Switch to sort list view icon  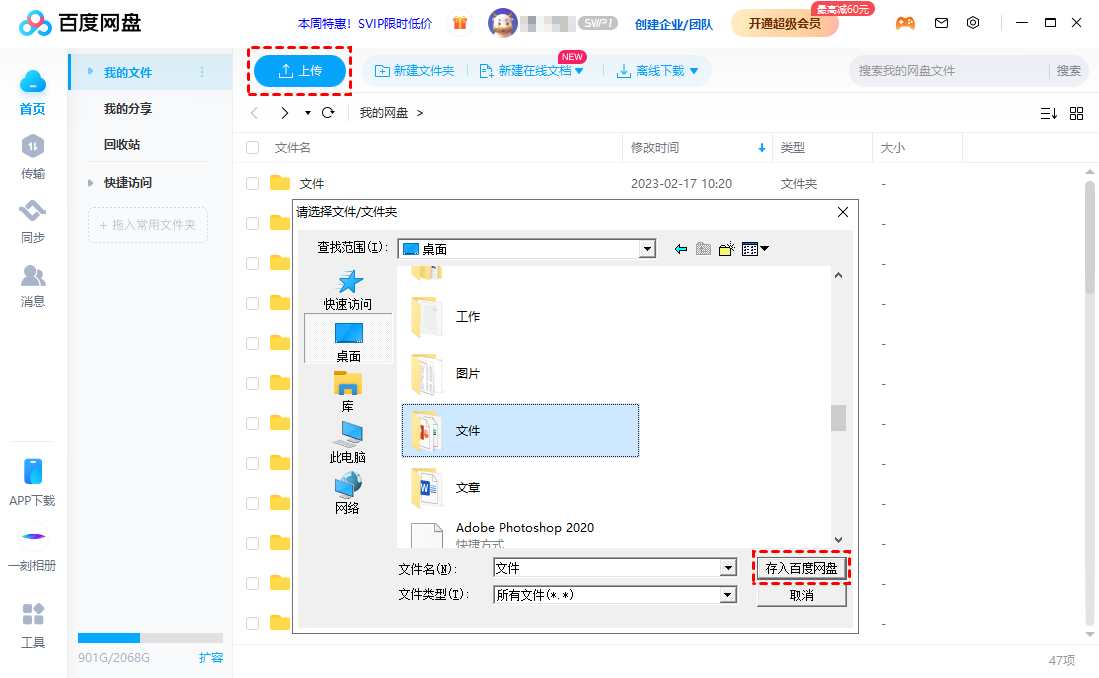1049,113
